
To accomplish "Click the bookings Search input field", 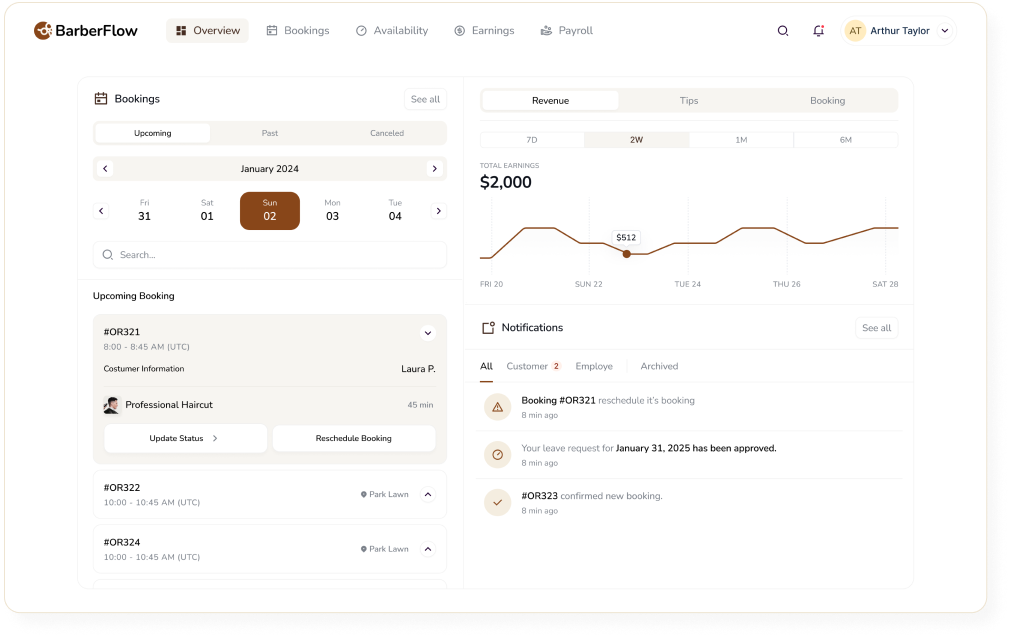I will [270, 255].
